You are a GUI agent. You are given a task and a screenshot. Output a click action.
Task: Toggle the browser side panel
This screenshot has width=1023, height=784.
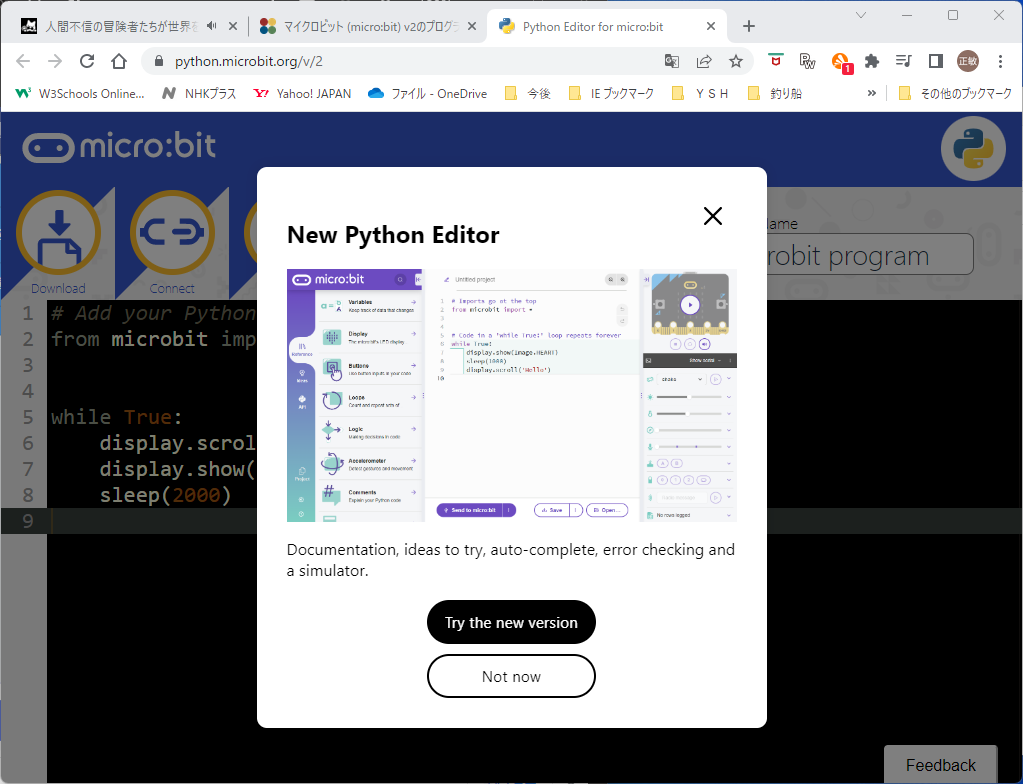pyautogui.click(x=936, y=61)
